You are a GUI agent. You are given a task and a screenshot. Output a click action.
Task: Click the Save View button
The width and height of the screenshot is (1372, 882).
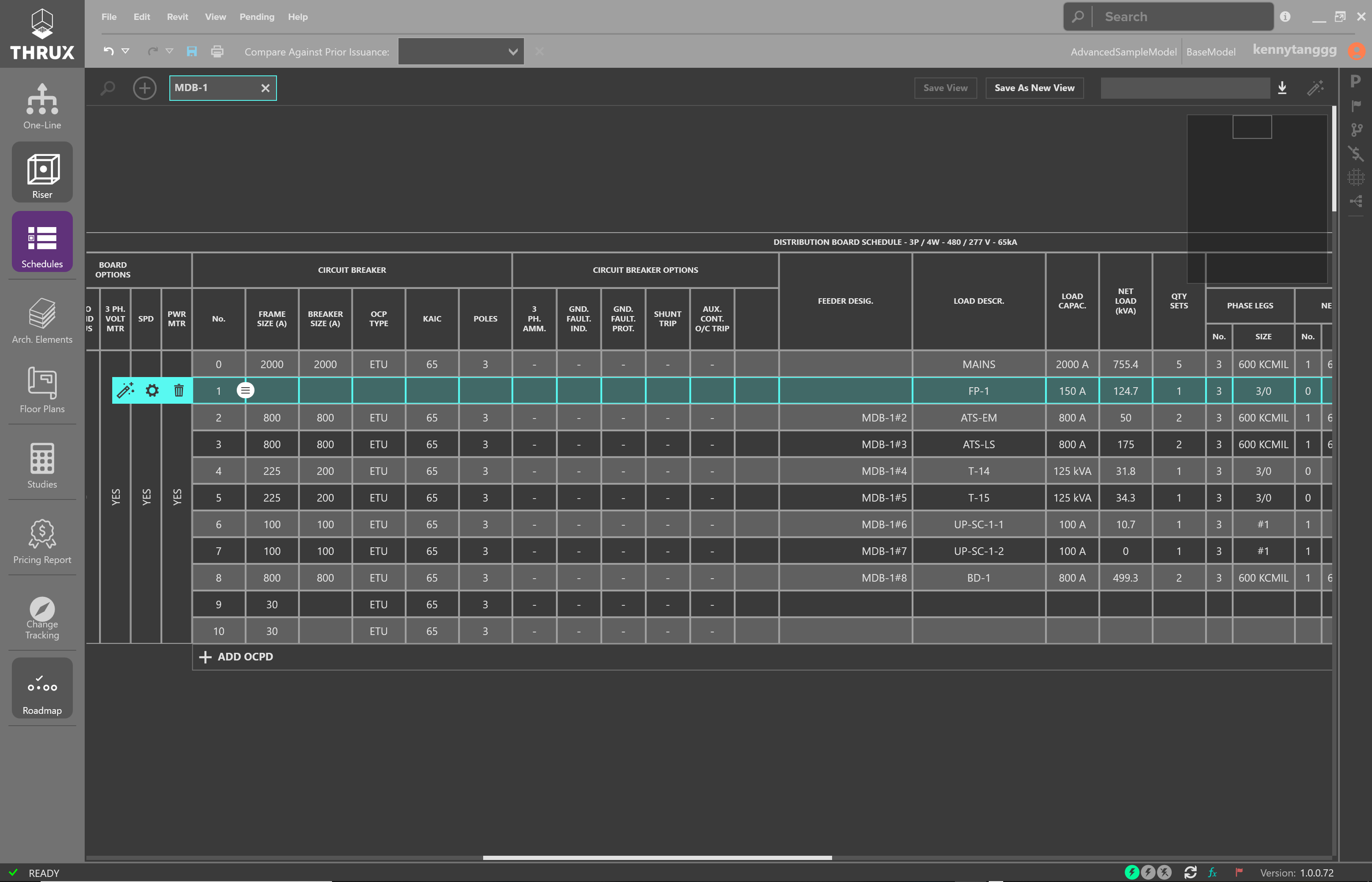[945, 88]
